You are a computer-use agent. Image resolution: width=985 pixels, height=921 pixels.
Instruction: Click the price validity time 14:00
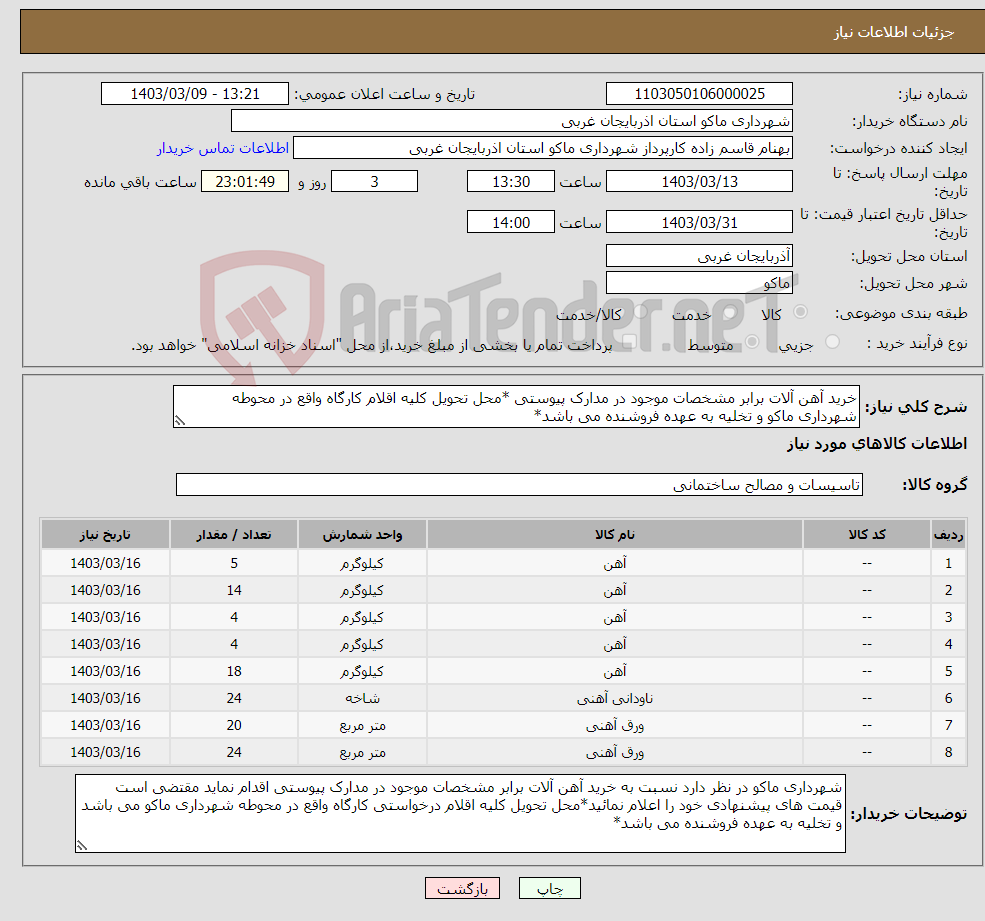511,223
